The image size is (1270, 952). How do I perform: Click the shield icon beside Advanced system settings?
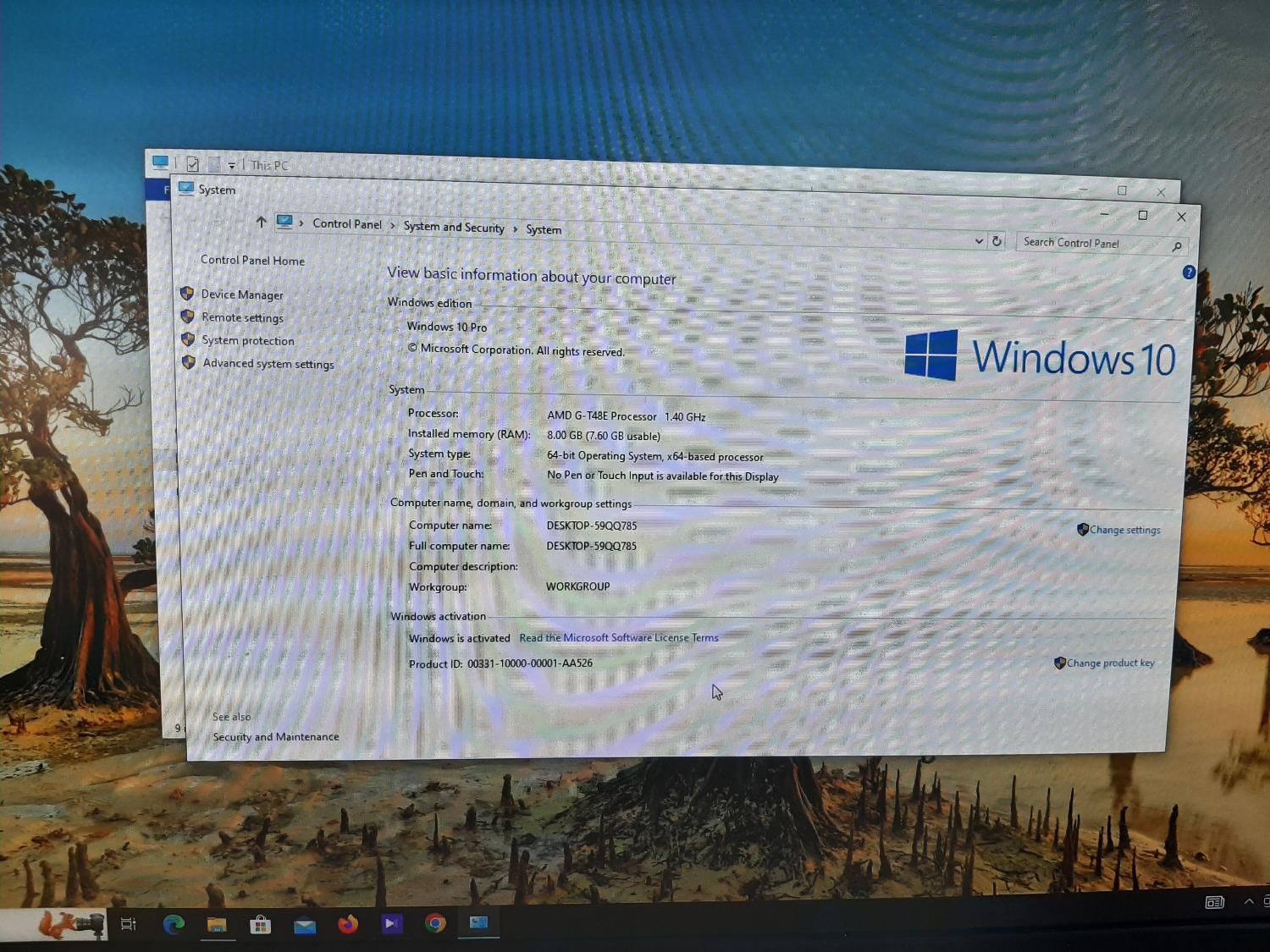pyautogui.click(x=189, y=362)
